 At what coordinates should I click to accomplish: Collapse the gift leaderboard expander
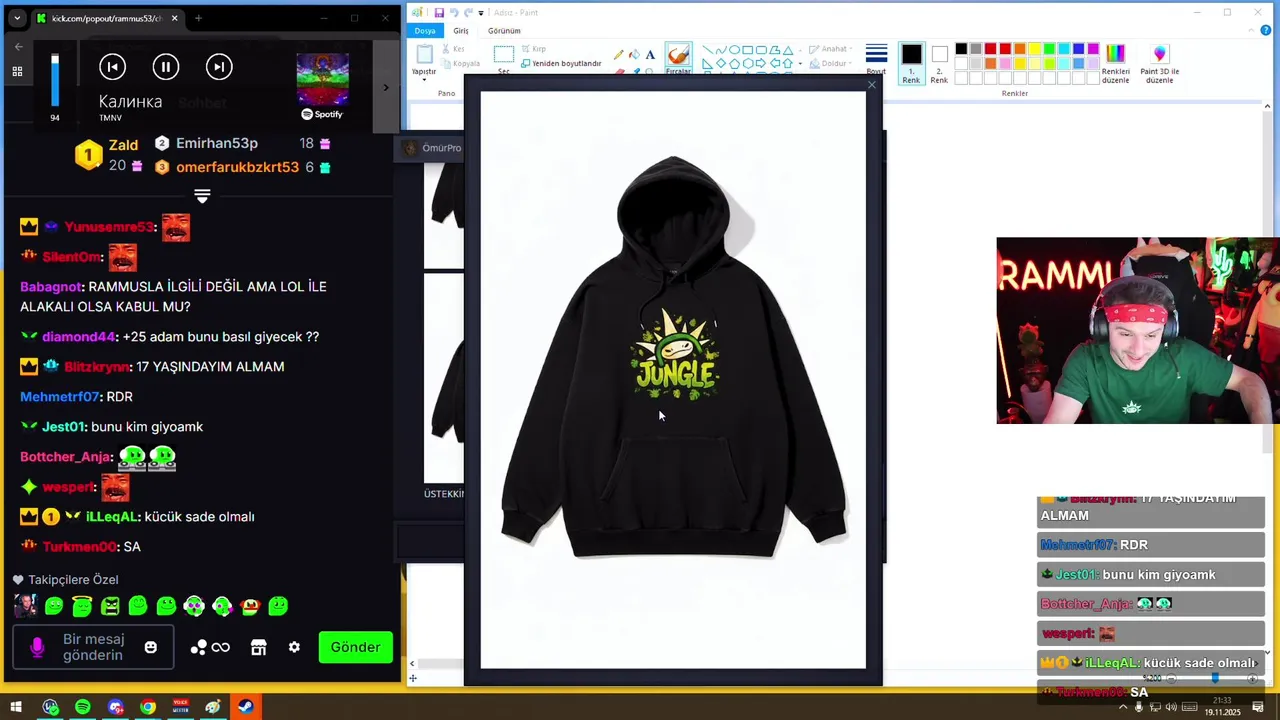click(202, 195)
